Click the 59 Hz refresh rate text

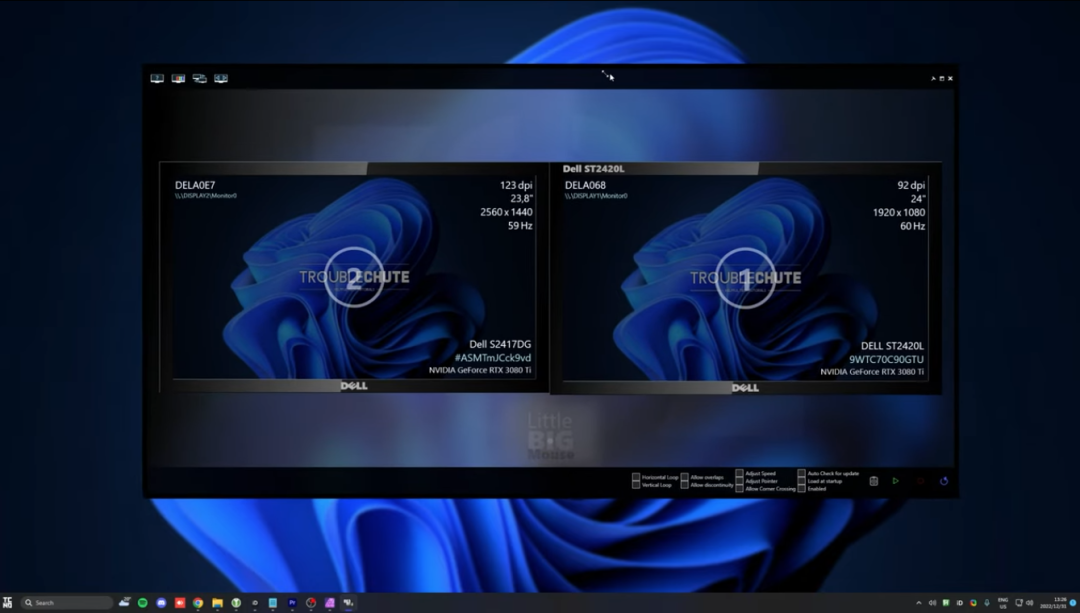pos(520,226)
